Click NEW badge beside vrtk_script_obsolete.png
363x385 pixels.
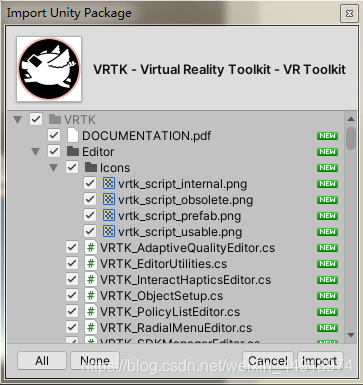pos(327,200)
